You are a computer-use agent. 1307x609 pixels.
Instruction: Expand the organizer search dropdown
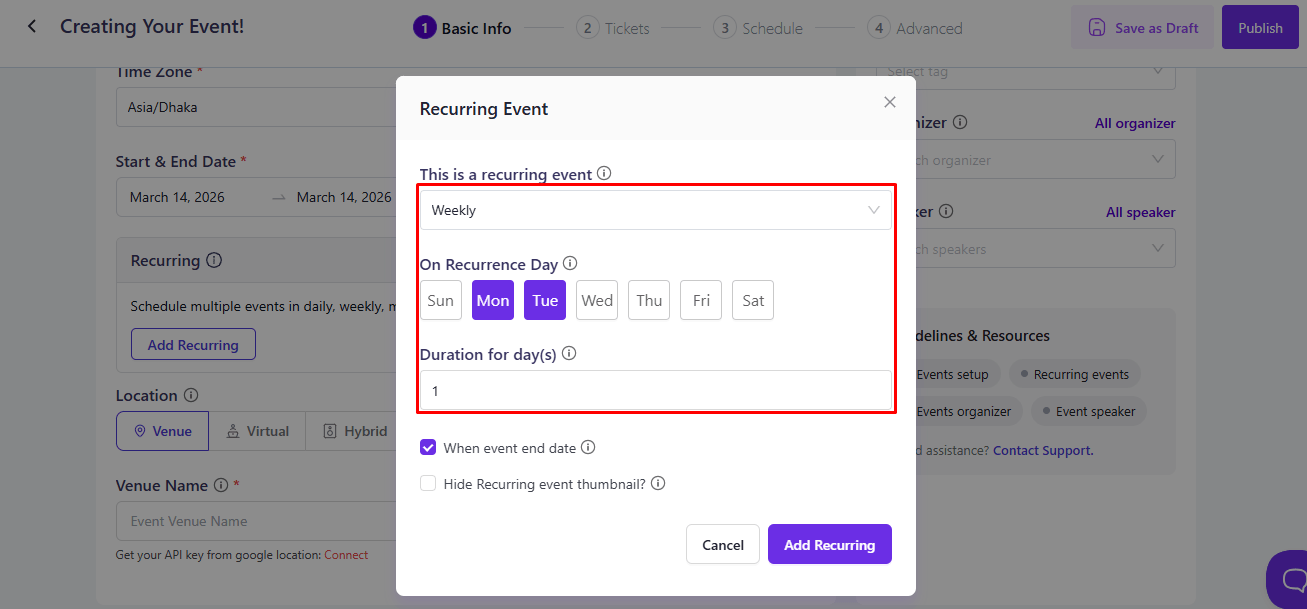1158,160
